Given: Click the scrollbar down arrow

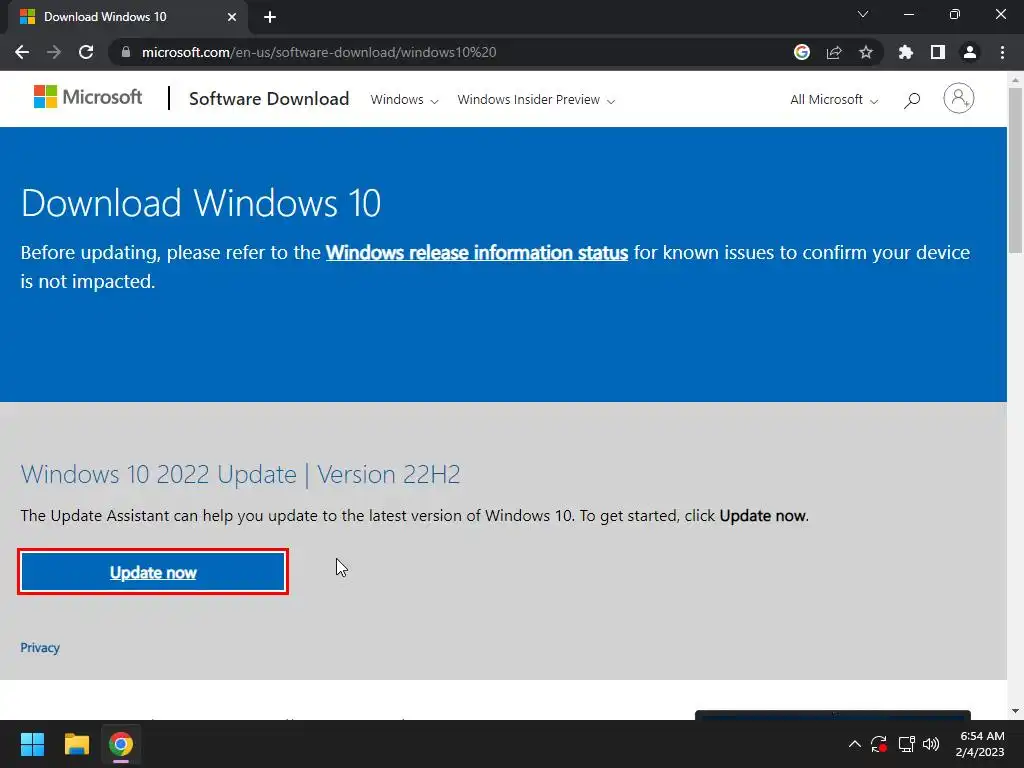Looking at the screenshot, I should pos(1016,711).
